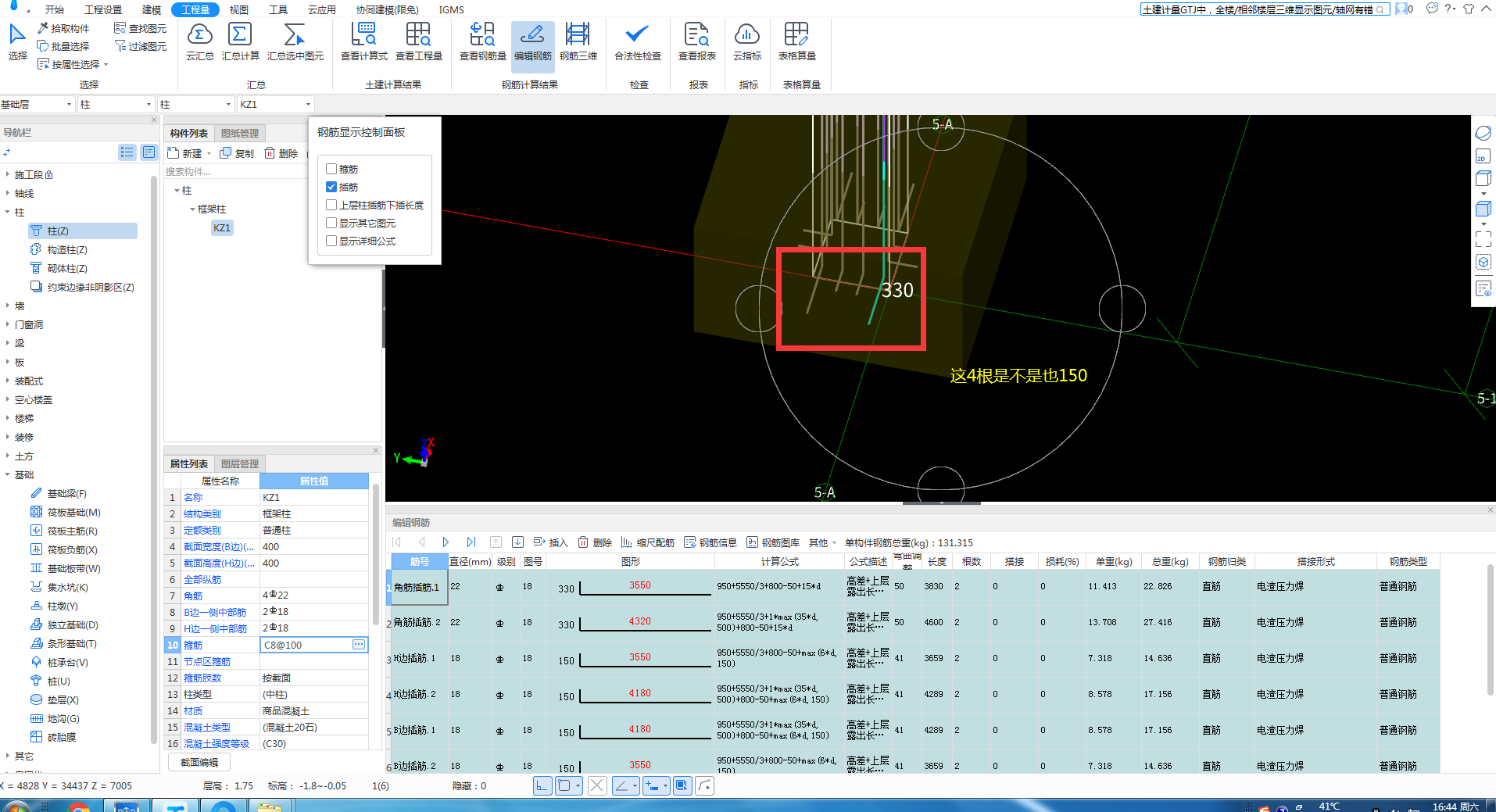
Task: Enable the 箍筋 checkbox
Action: pyautogui.click(x=331, y=169)
